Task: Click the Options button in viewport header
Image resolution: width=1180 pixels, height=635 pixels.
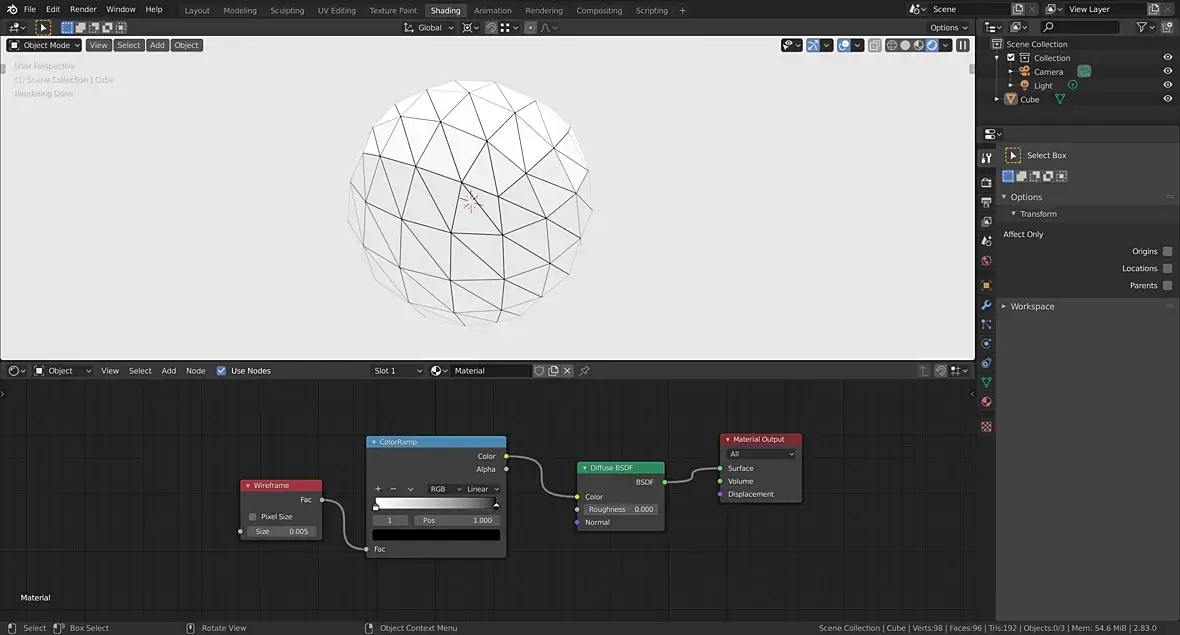Action: pos(948,27)
